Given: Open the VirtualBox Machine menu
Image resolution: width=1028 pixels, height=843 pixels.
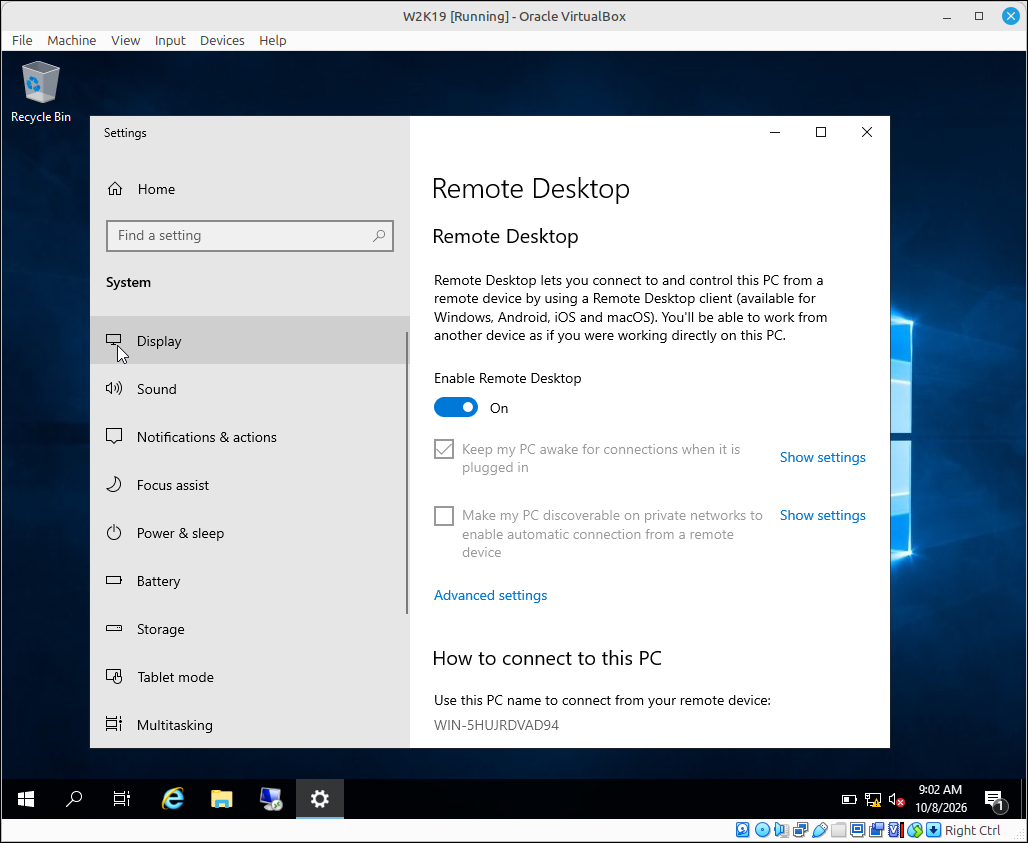Looking at the screenshot, I should tap(71, 41).
